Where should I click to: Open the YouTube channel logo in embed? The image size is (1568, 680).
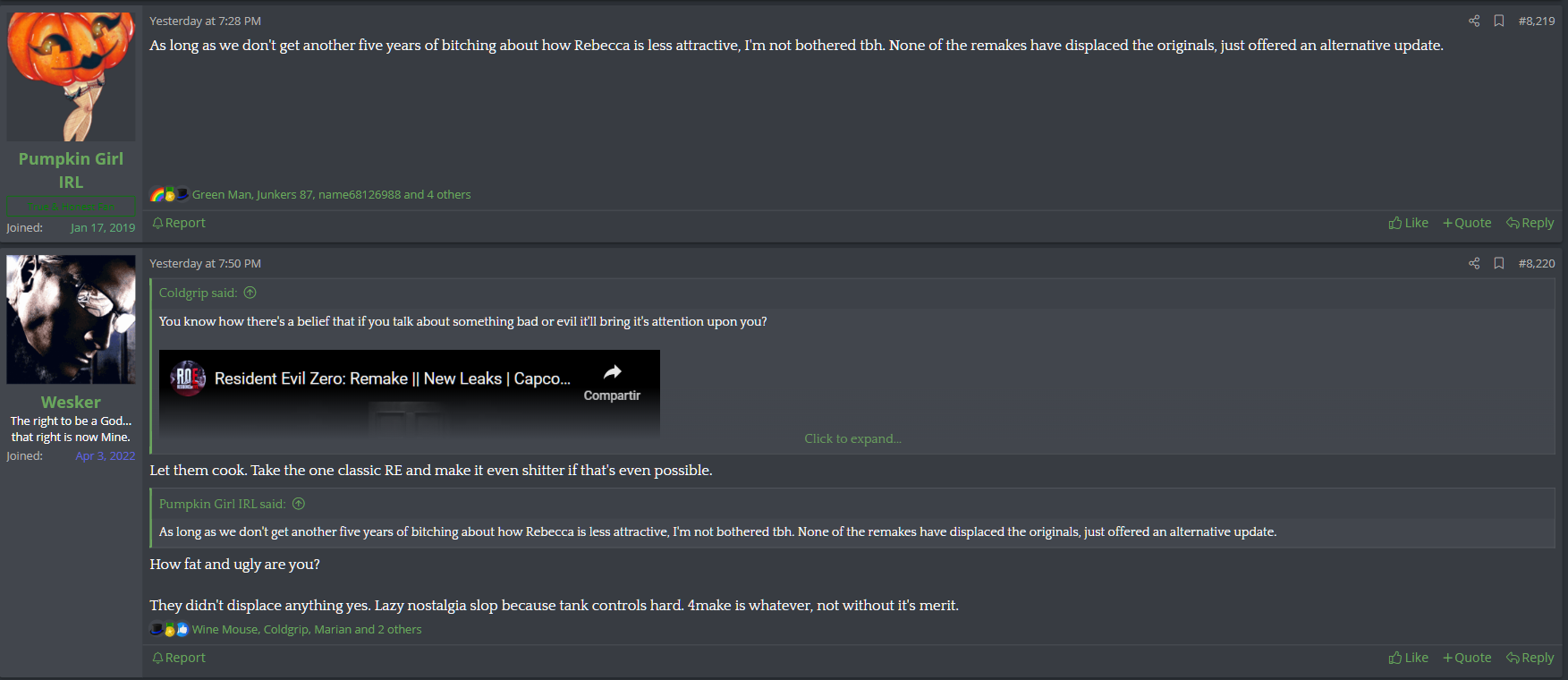pos(188,378)
